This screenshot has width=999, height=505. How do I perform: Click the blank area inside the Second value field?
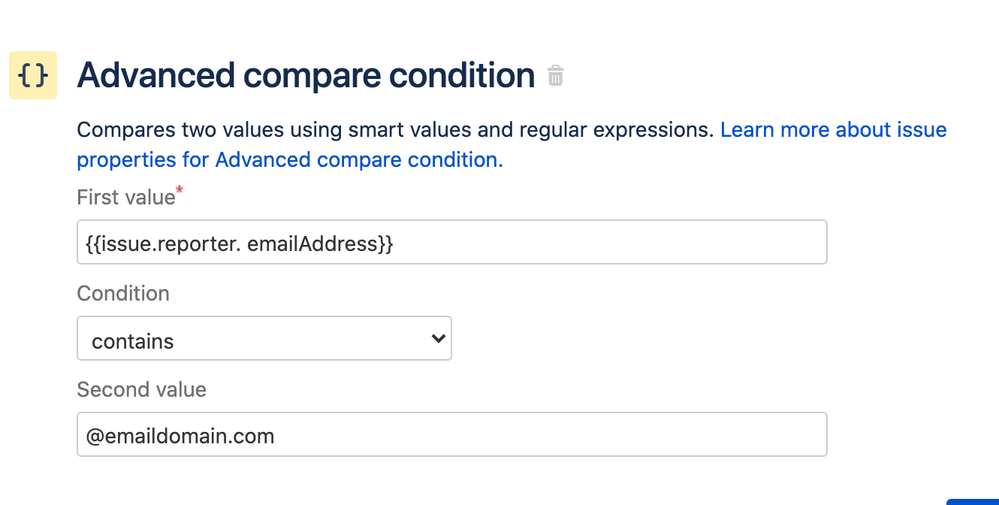pos(548,434)
